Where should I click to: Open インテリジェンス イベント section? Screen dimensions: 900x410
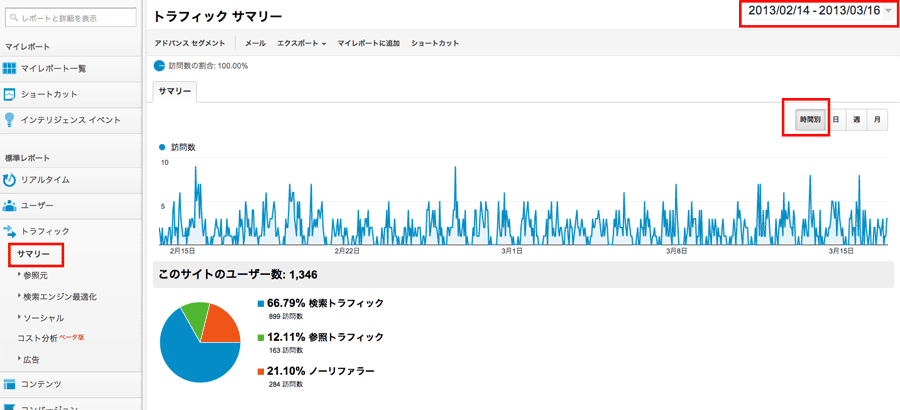[70, 120]
